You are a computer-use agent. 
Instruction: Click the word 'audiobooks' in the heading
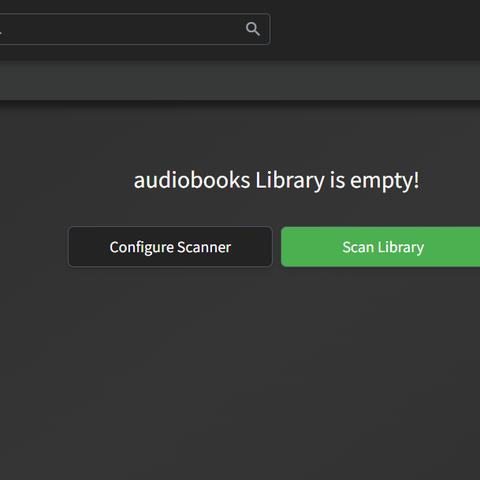tap(192, 181)
